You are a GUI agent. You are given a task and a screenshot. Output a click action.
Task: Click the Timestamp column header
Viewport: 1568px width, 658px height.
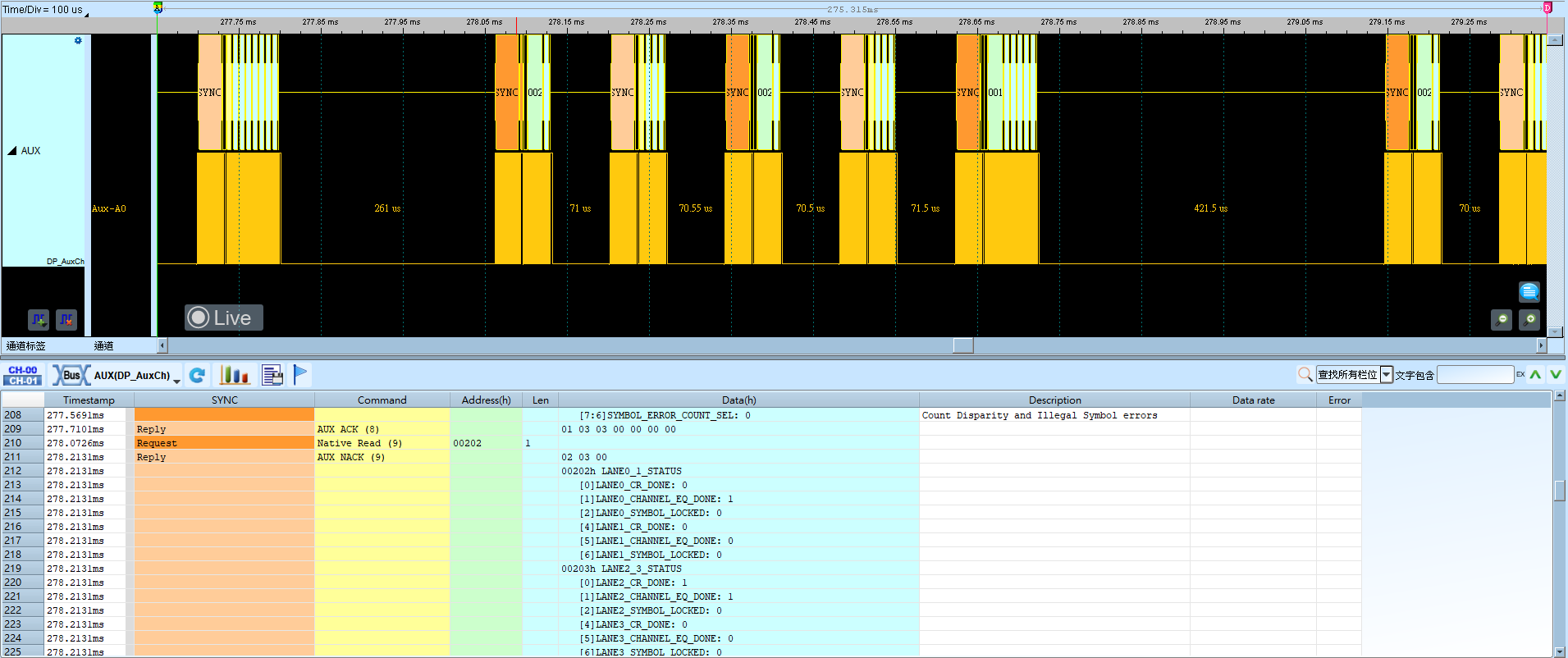pyautogui.click(x=89, y=400)
